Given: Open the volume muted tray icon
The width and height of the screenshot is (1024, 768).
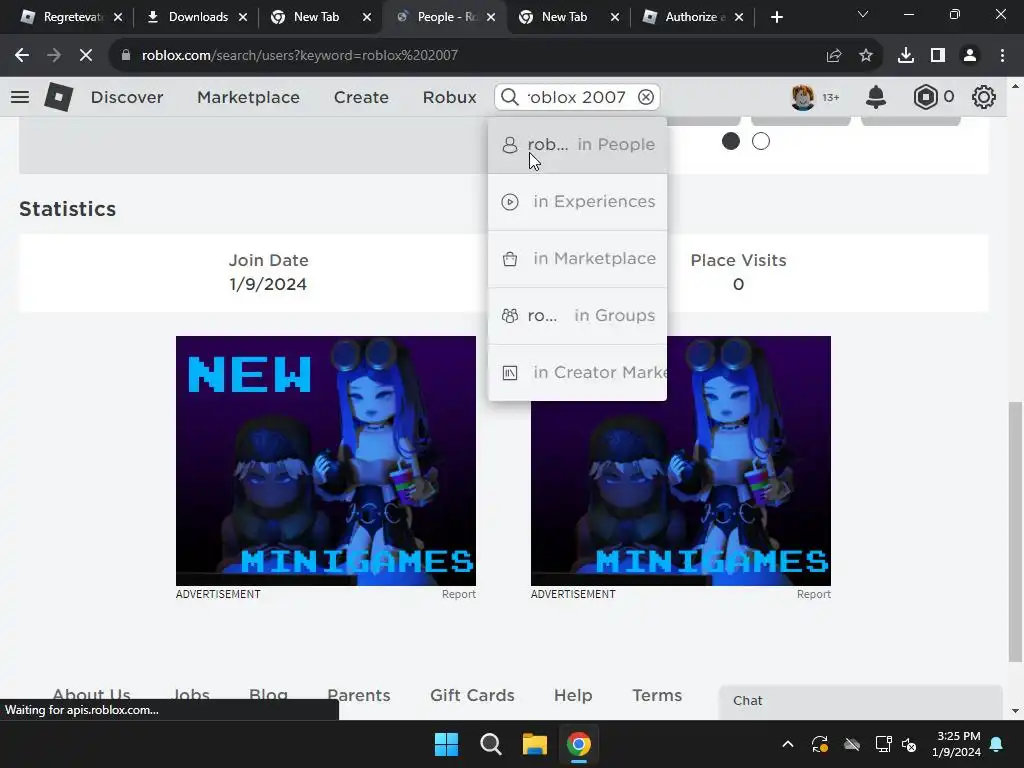Looking at the screenshot, I should (909, 744).
